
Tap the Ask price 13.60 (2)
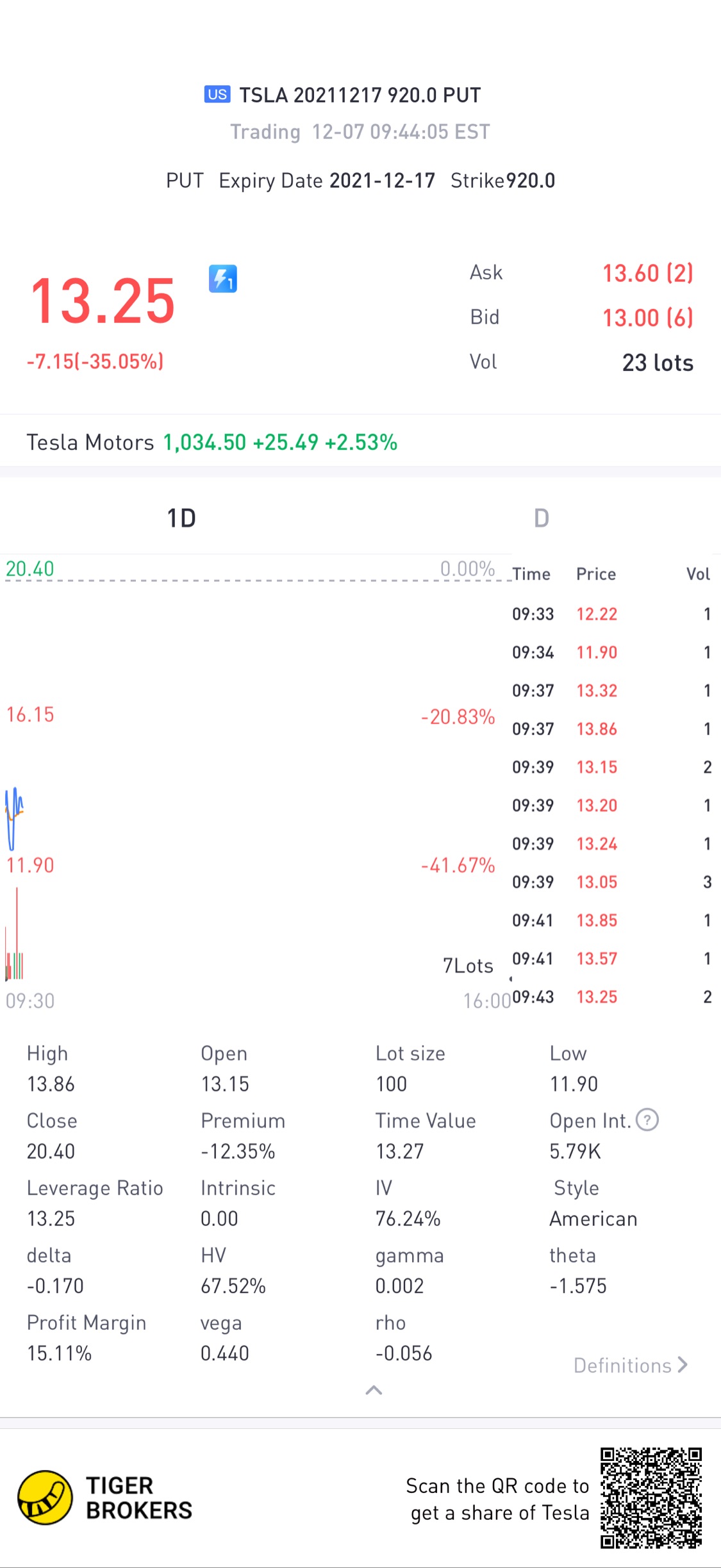click(x=647, y=273)
